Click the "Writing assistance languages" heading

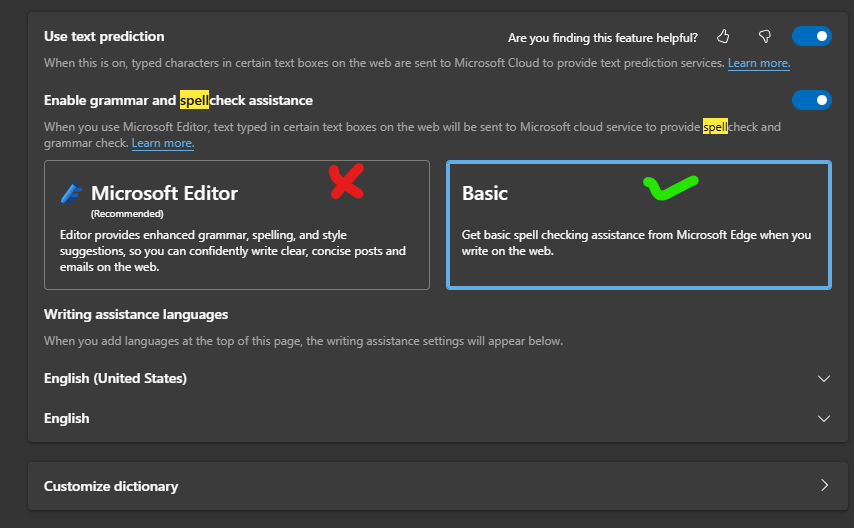tap(136, 314)
